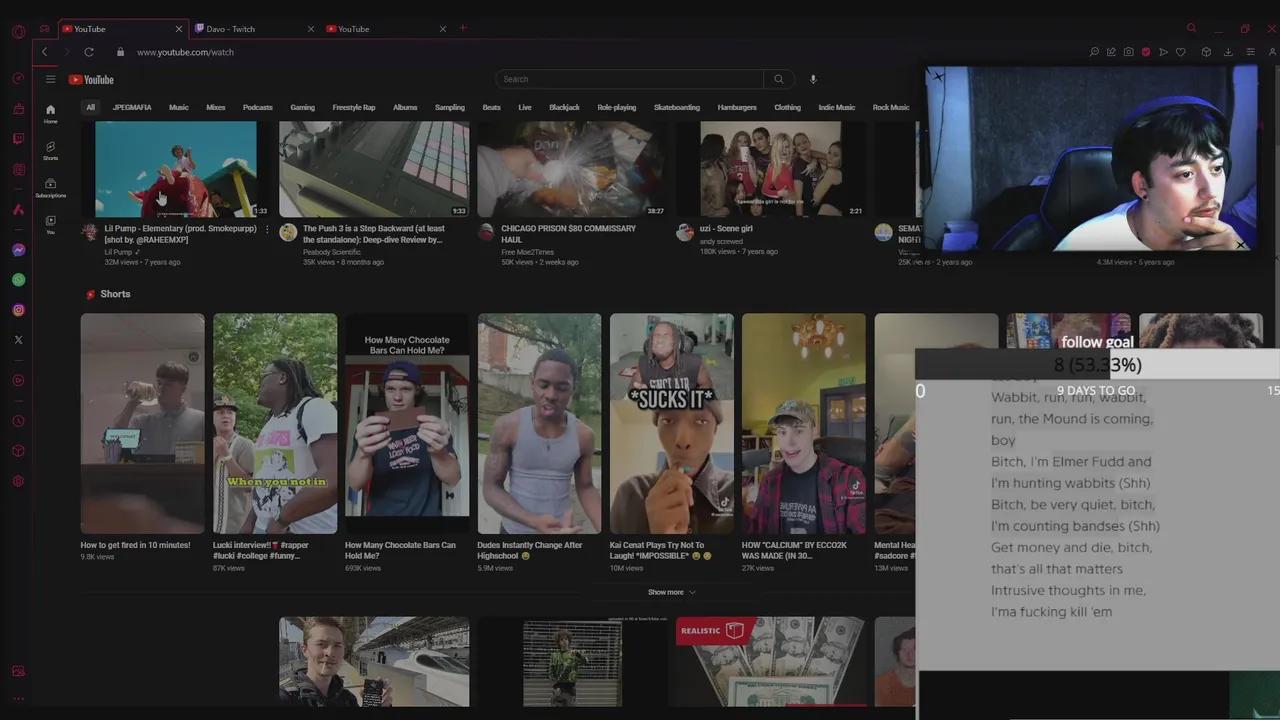Open a new tab with plus button

pos(463,28)
